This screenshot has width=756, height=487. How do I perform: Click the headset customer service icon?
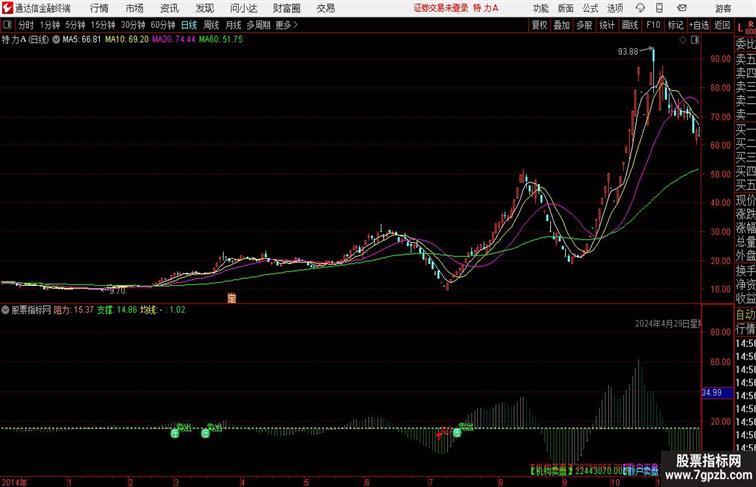pyautogui.click(x=640, y=8)
